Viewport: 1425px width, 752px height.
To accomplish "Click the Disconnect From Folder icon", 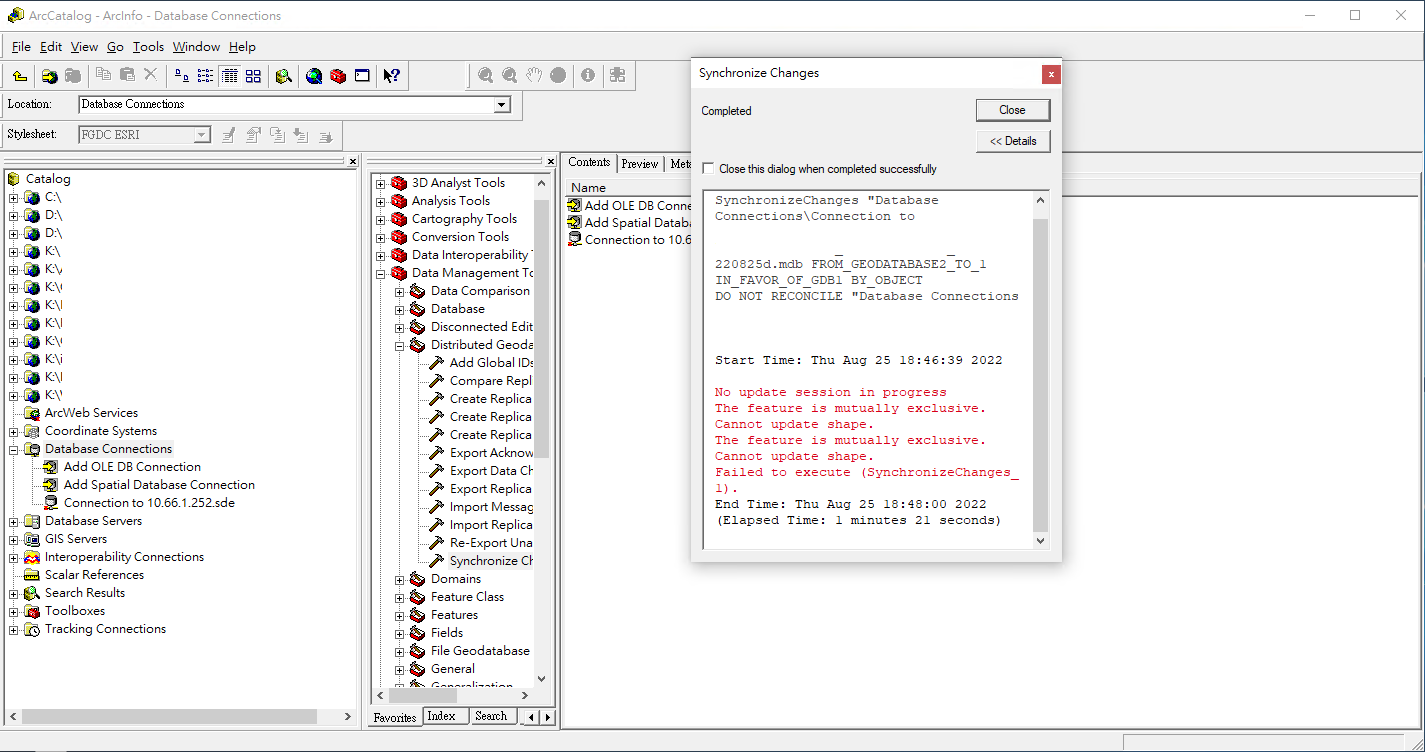I will tap(73, 76).
